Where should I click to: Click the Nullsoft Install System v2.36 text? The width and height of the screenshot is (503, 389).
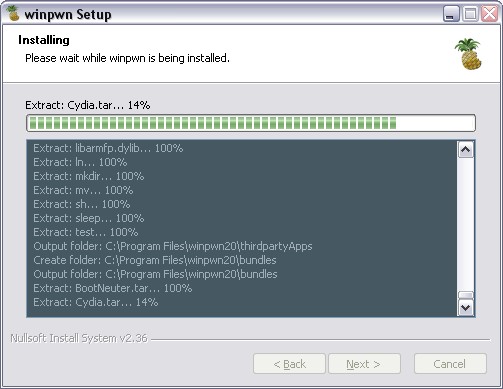click(x=79, y=338)
